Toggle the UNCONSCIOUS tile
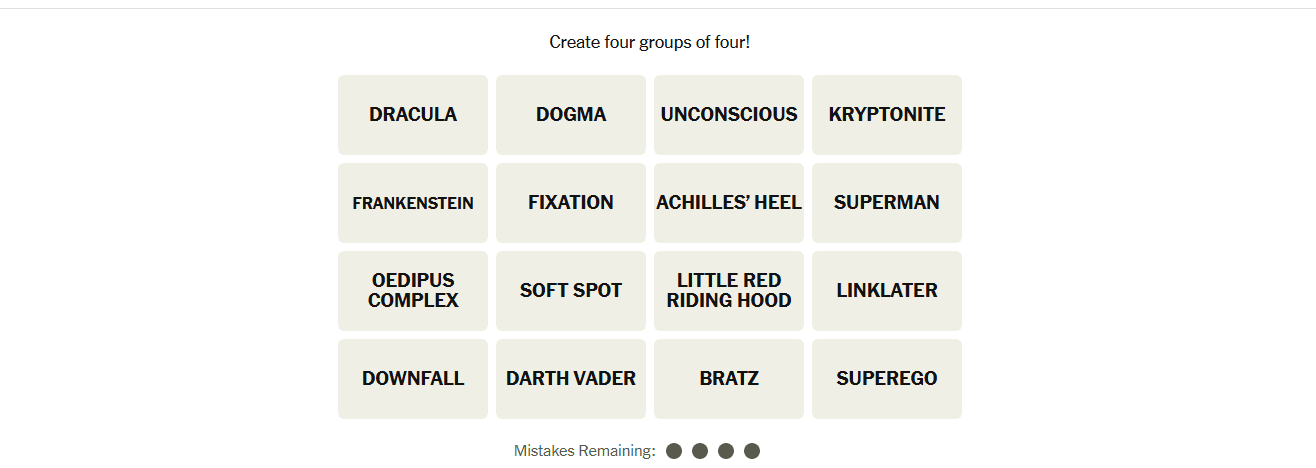The image size is (1316, 468). click(x=729, y=115)
